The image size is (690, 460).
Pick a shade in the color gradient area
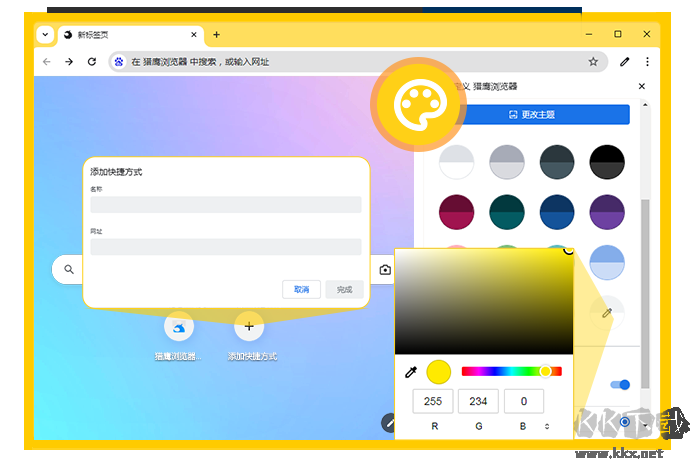[x=484, y=302]
